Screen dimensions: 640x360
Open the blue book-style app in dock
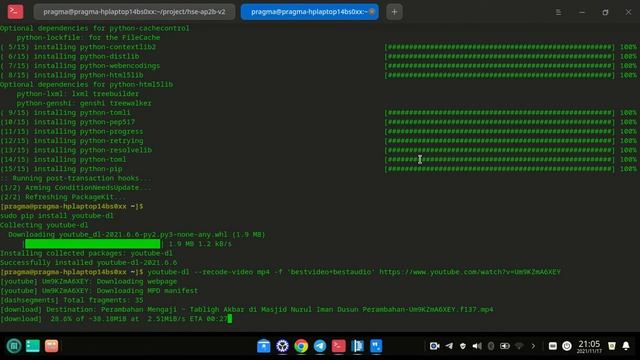pyautogui.click(x=358, y=346)
